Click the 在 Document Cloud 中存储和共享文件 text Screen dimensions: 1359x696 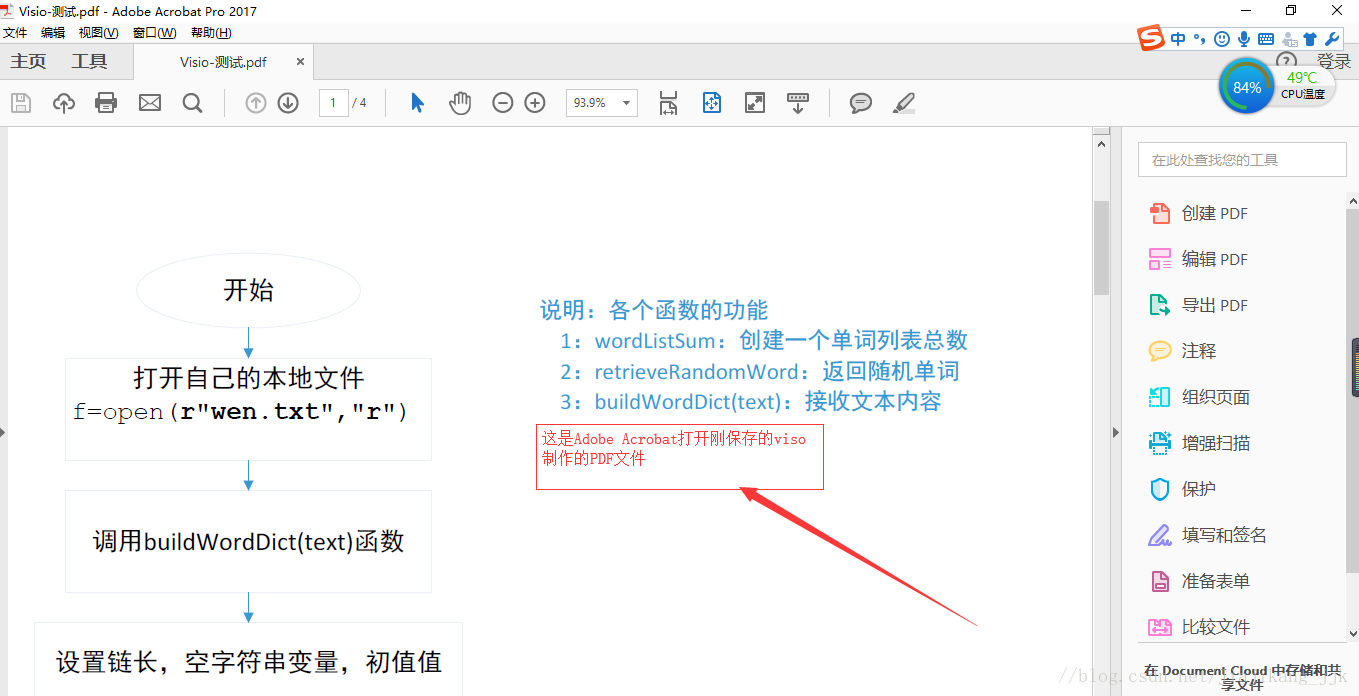pyautogui.click(x=1242, y=678)
